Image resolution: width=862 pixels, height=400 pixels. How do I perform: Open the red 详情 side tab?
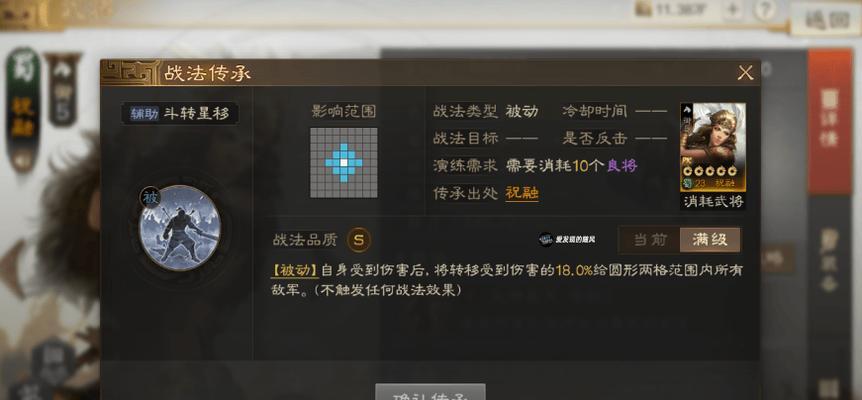(829, 121)
